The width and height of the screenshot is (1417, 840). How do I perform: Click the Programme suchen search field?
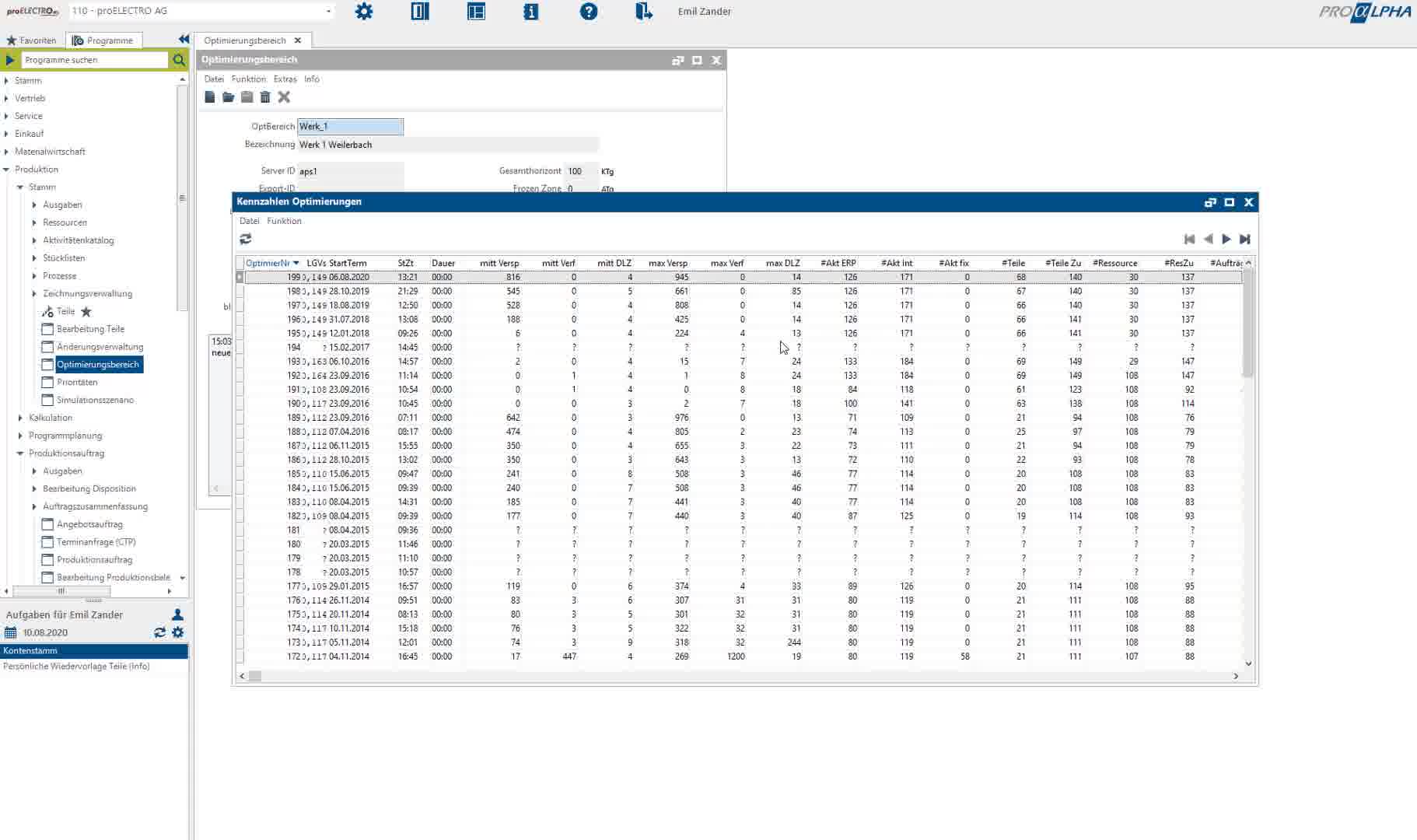(95, 60)
